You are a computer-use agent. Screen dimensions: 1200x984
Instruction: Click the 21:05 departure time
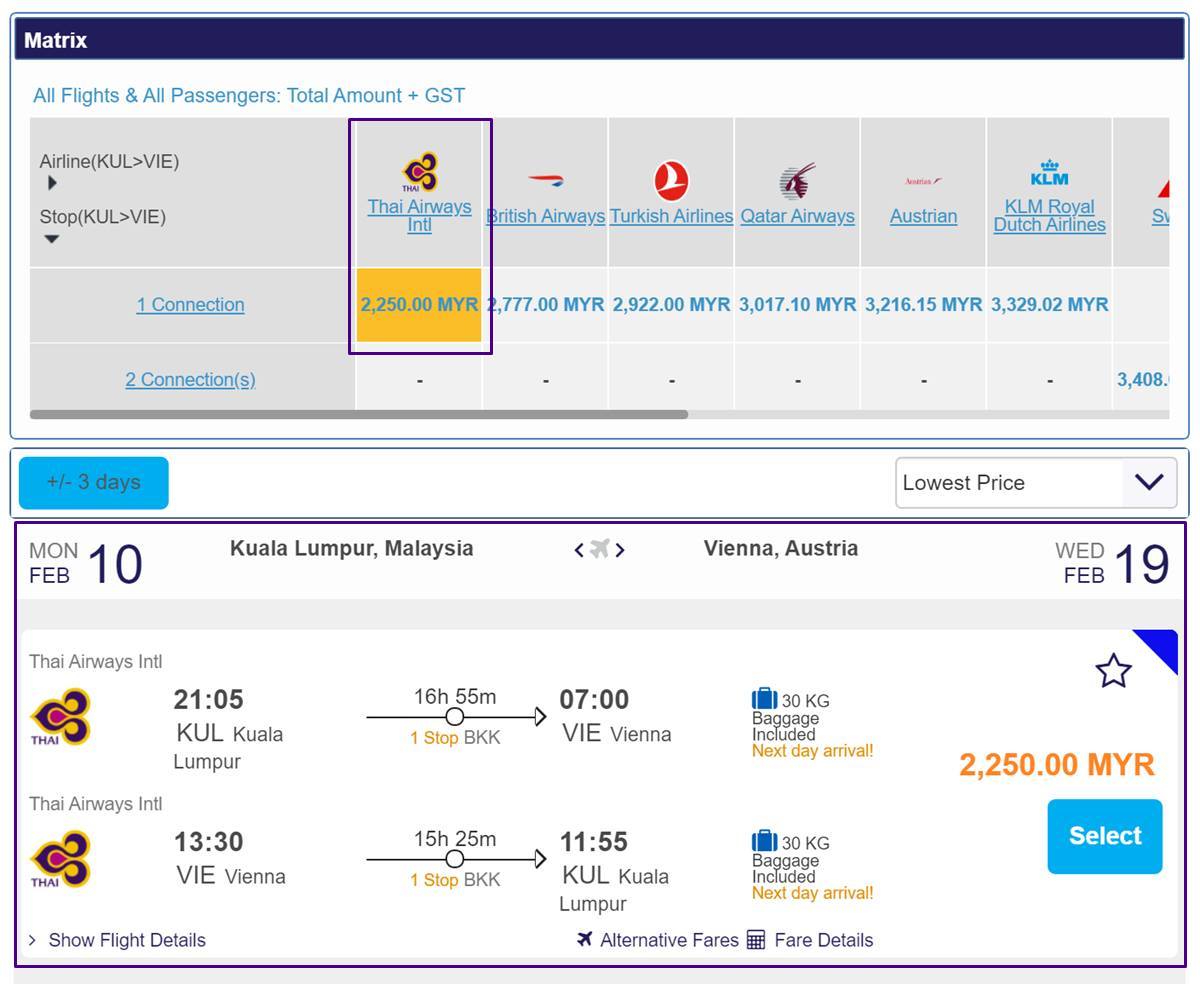[208, 699]
